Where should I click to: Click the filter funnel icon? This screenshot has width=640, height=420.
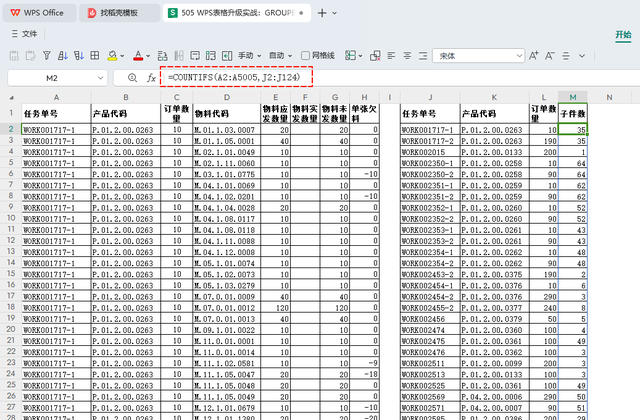point(47,56)
